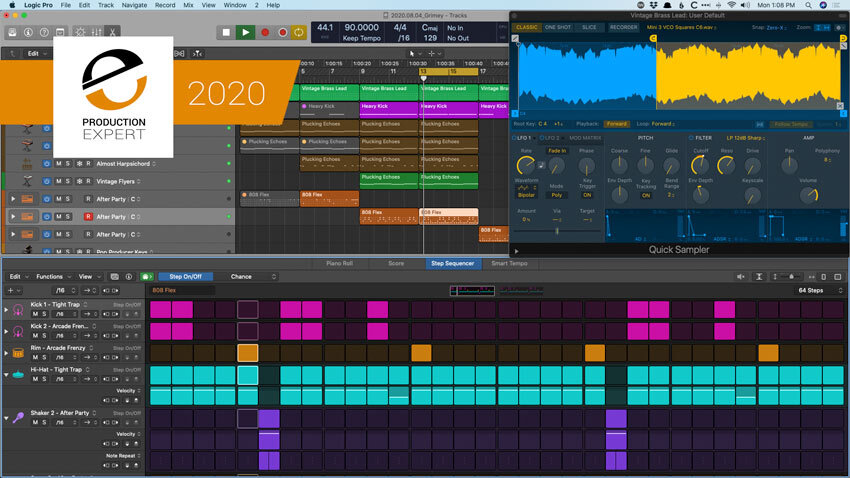Toggle the Editors scissors icon
This screenshot has height=478, width=850.
[x=112, y=33]
